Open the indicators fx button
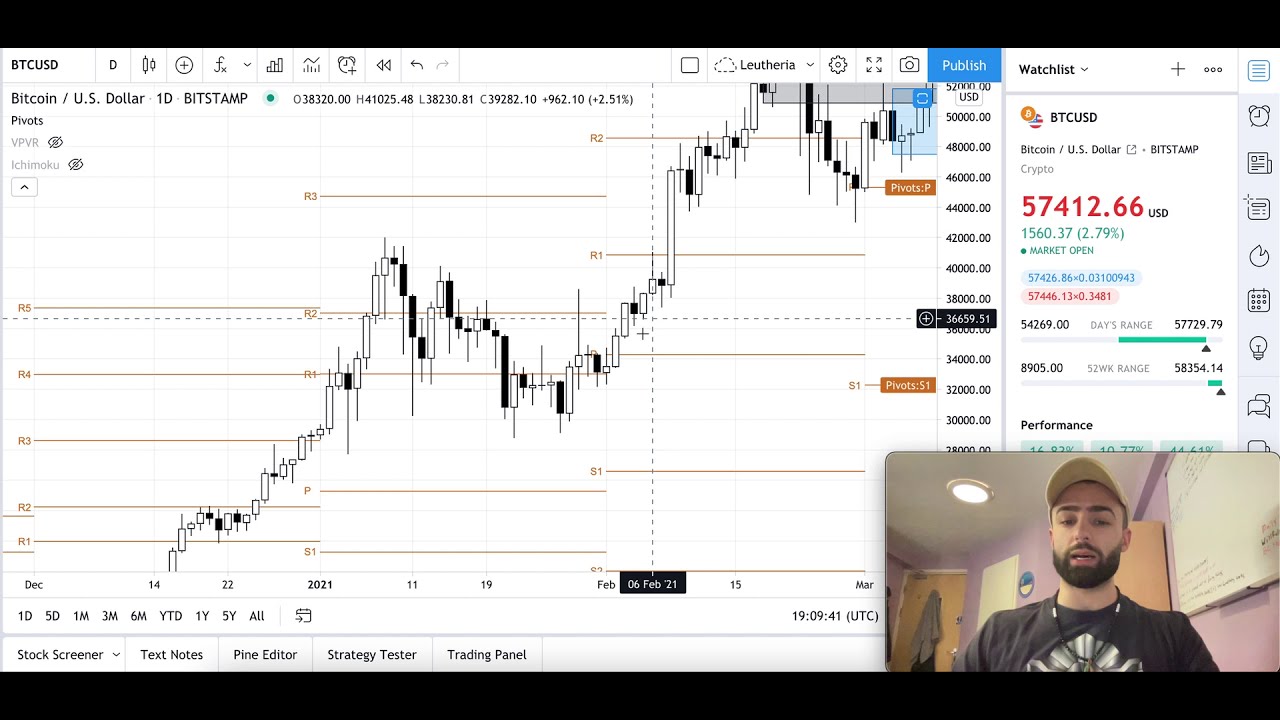Image resolution: width=1280 pixels, height=720 pixels. (x=220, y=65)
